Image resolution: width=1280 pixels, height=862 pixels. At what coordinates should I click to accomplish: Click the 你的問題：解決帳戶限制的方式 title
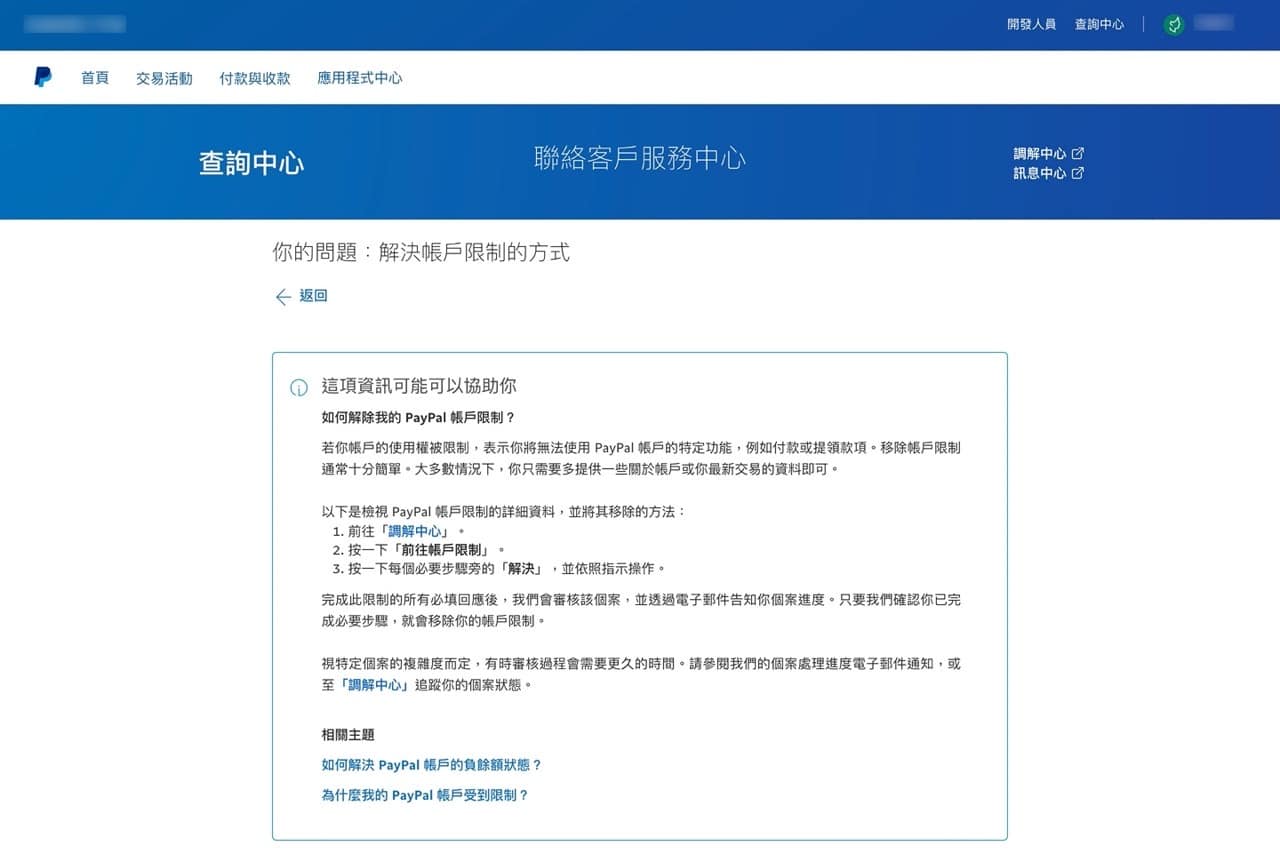pos(421,252)
